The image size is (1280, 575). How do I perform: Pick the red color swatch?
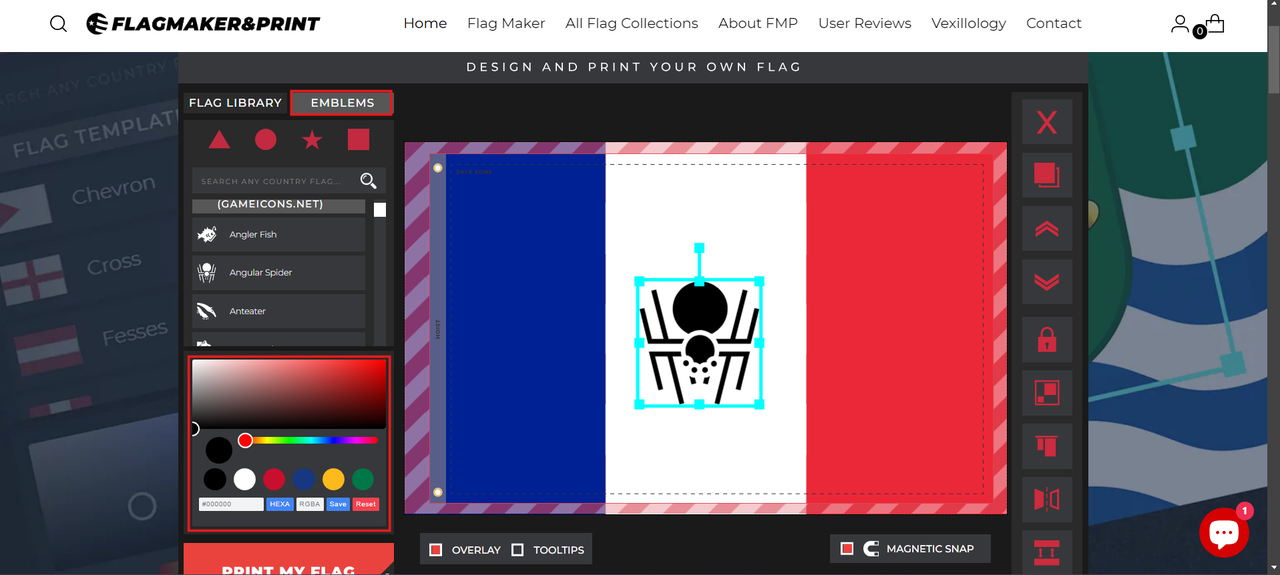(274, 479)
